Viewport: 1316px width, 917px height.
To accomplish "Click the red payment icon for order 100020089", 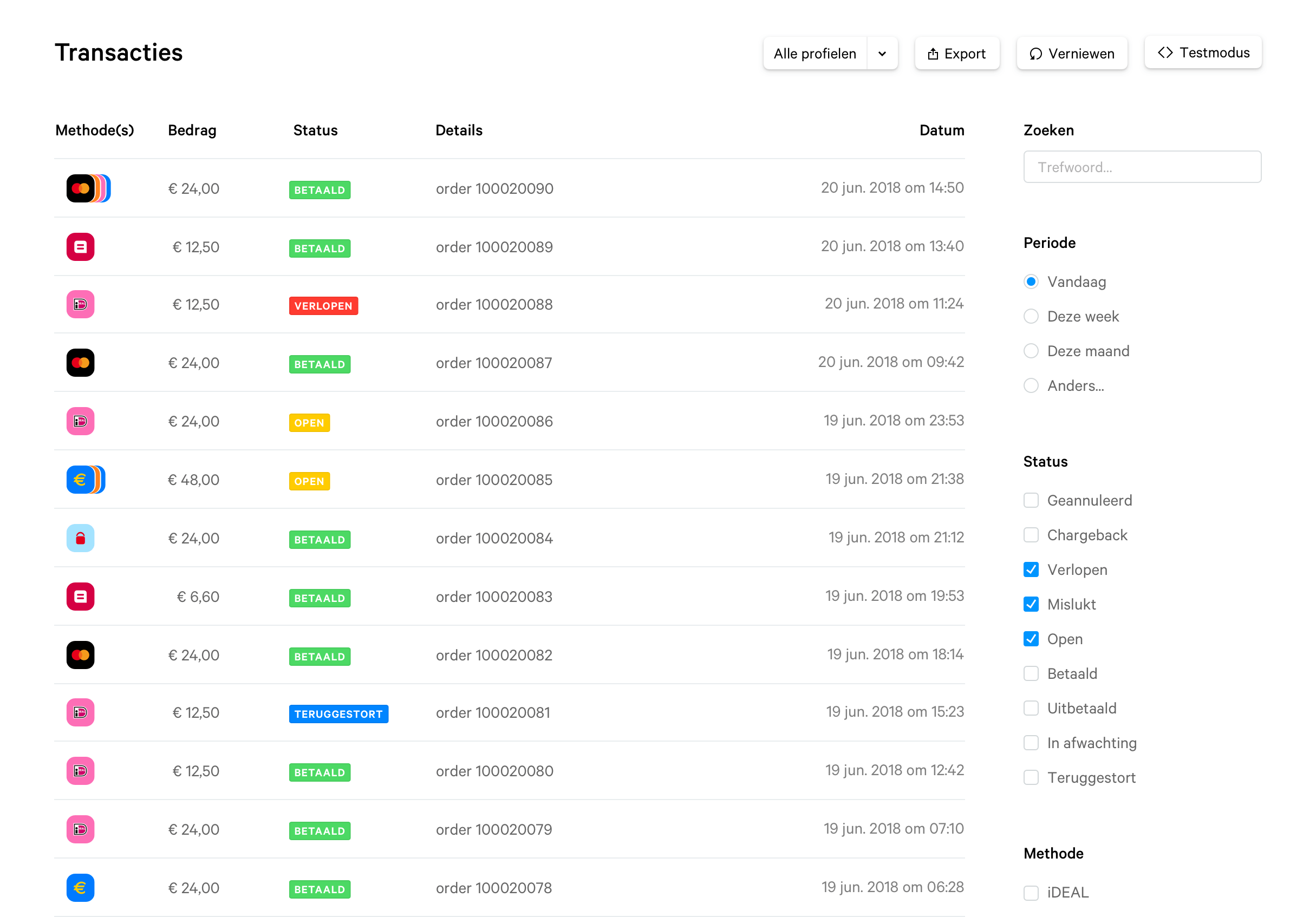I will 80,247.
